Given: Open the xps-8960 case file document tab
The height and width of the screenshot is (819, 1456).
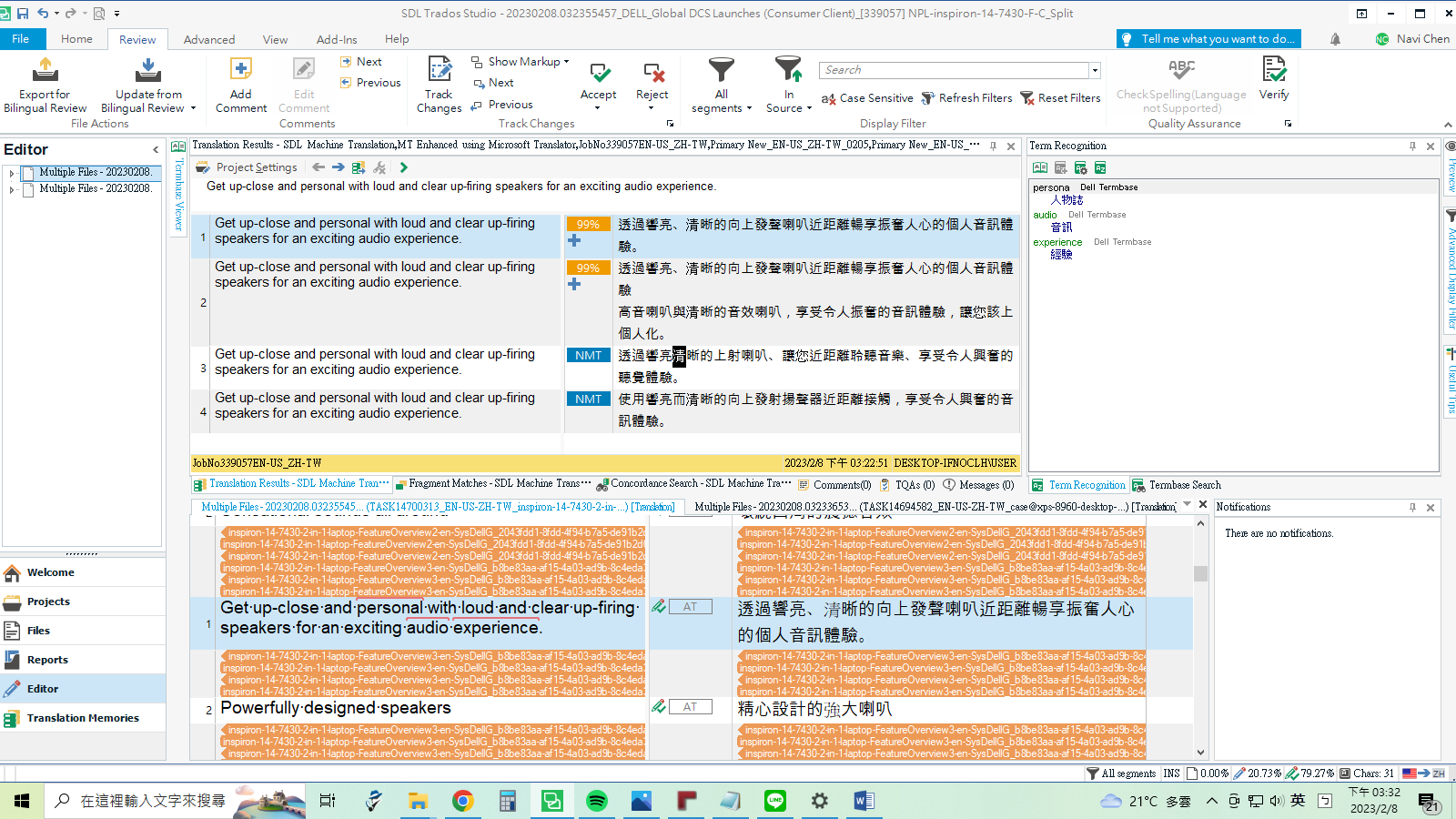Looking at the screenshot, I should [x=935, y=507].
